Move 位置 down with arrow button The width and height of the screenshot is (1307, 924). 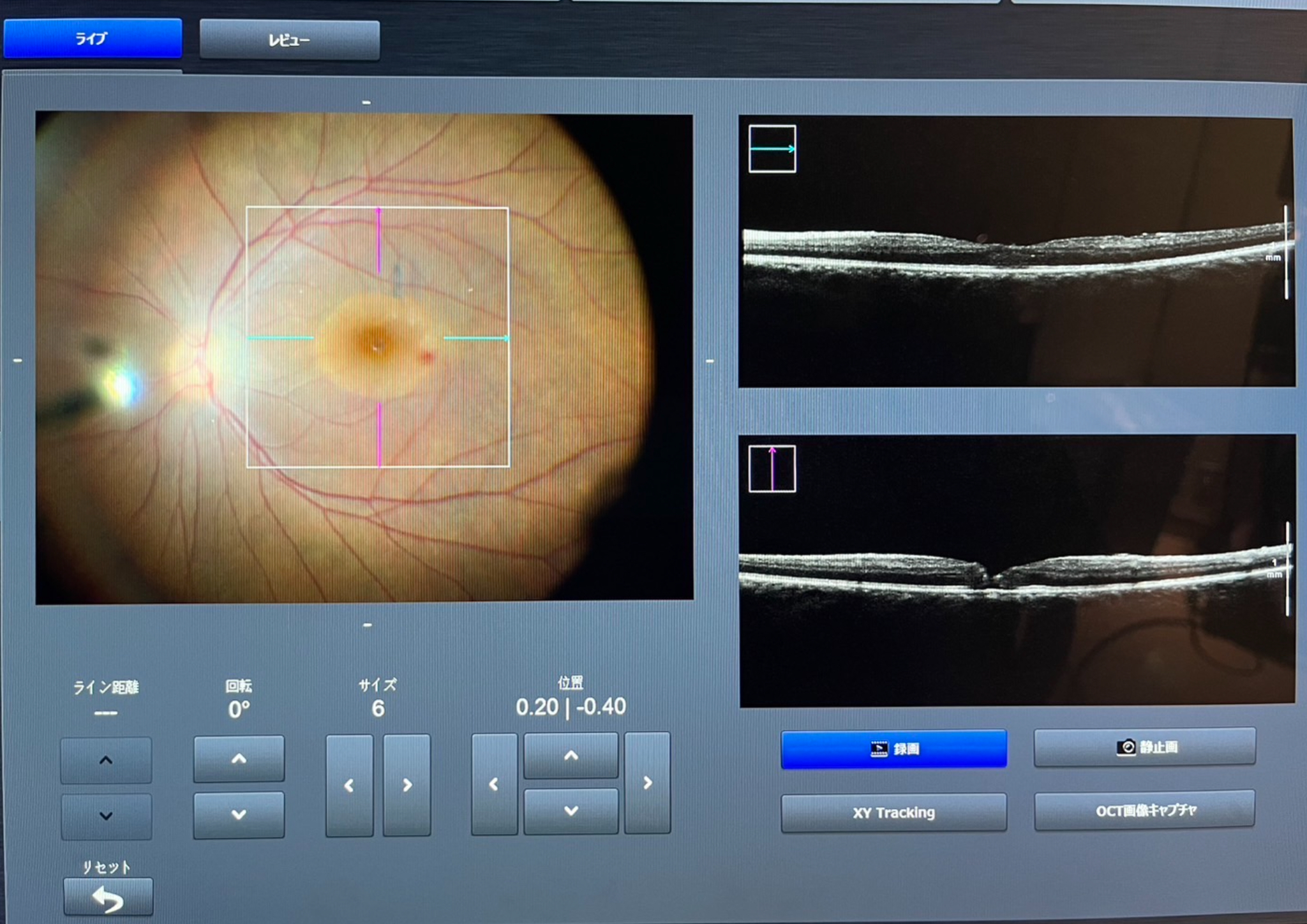coord(571,810)
